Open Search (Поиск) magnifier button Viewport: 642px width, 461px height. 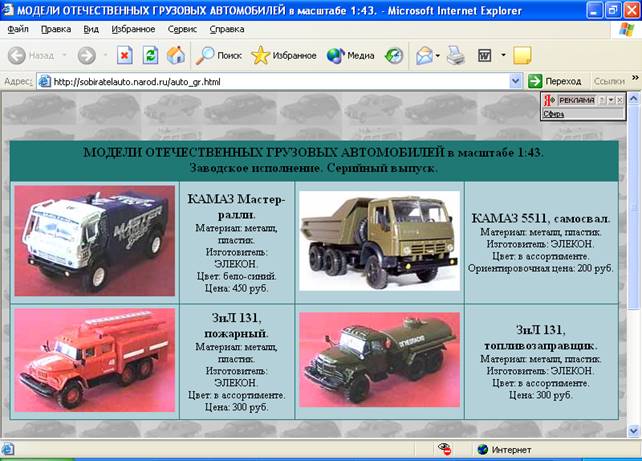tap(218, 55)
